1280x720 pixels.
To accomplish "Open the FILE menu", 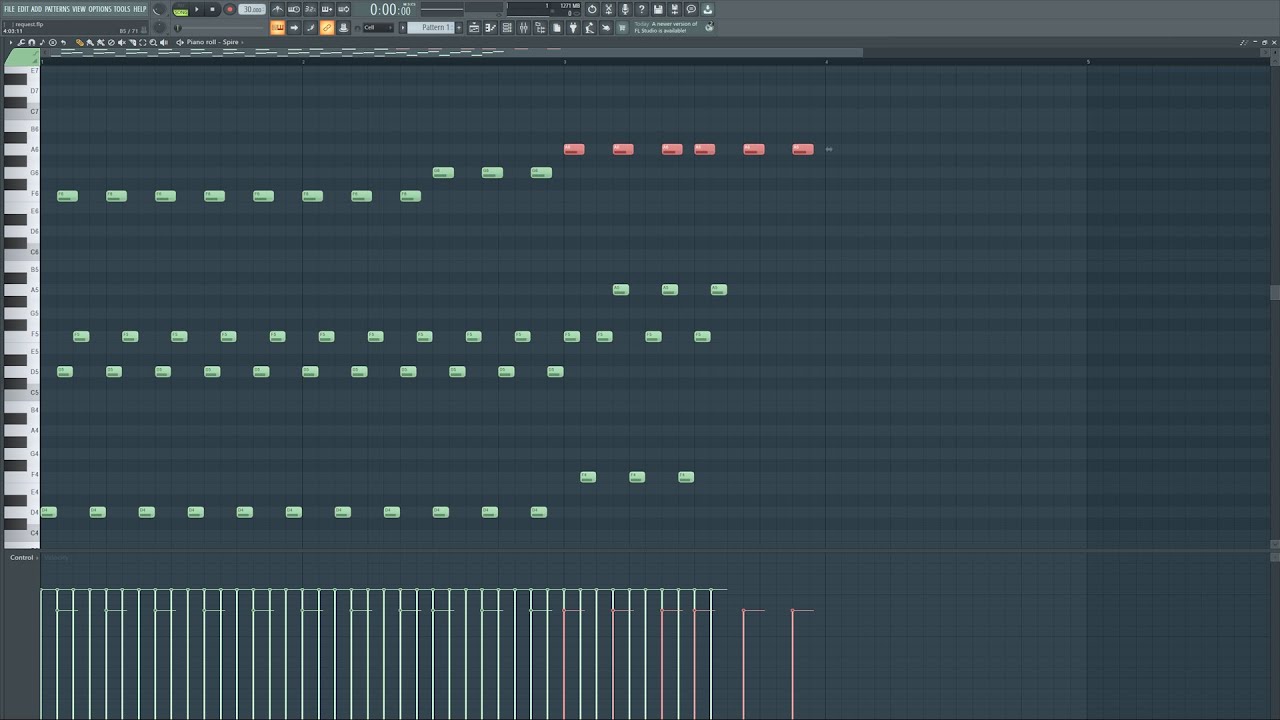I will 9,9.
